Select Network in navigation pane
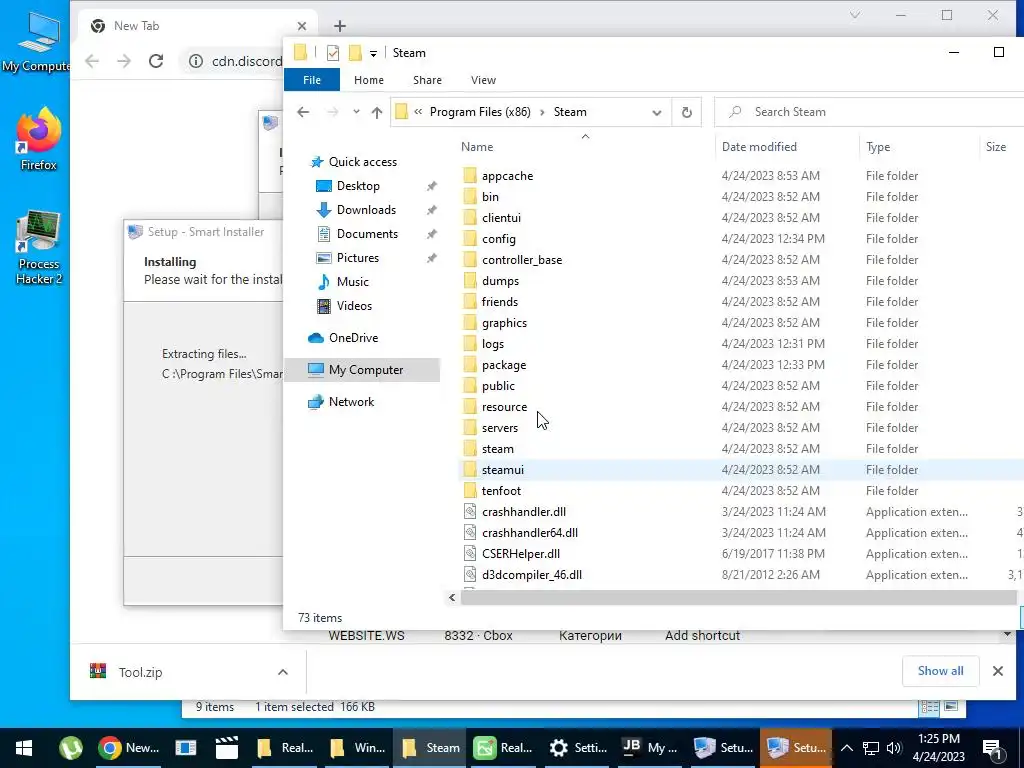 point(351,402)
